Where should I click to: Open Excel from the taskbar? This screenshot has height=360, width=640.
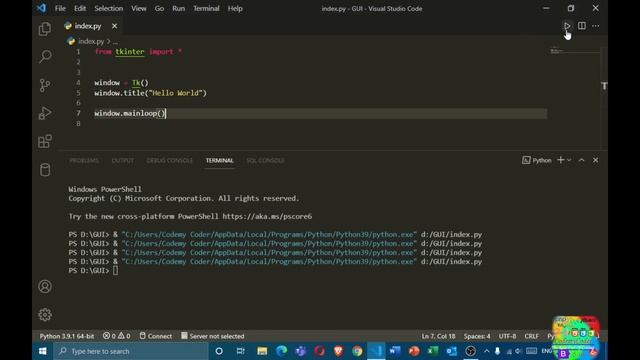433,351
